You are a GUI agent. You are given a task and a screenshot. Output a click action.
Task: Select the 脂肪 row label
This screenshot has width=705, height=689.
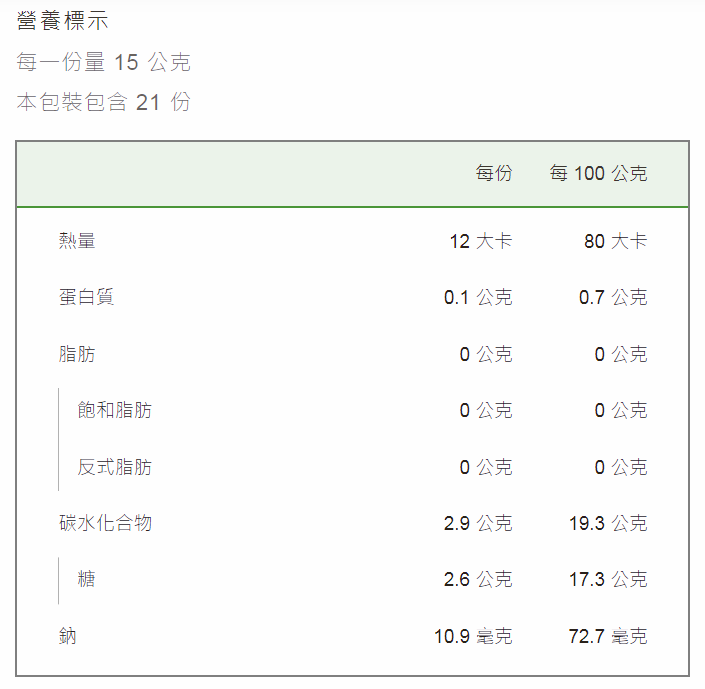(x=77, y=354)
